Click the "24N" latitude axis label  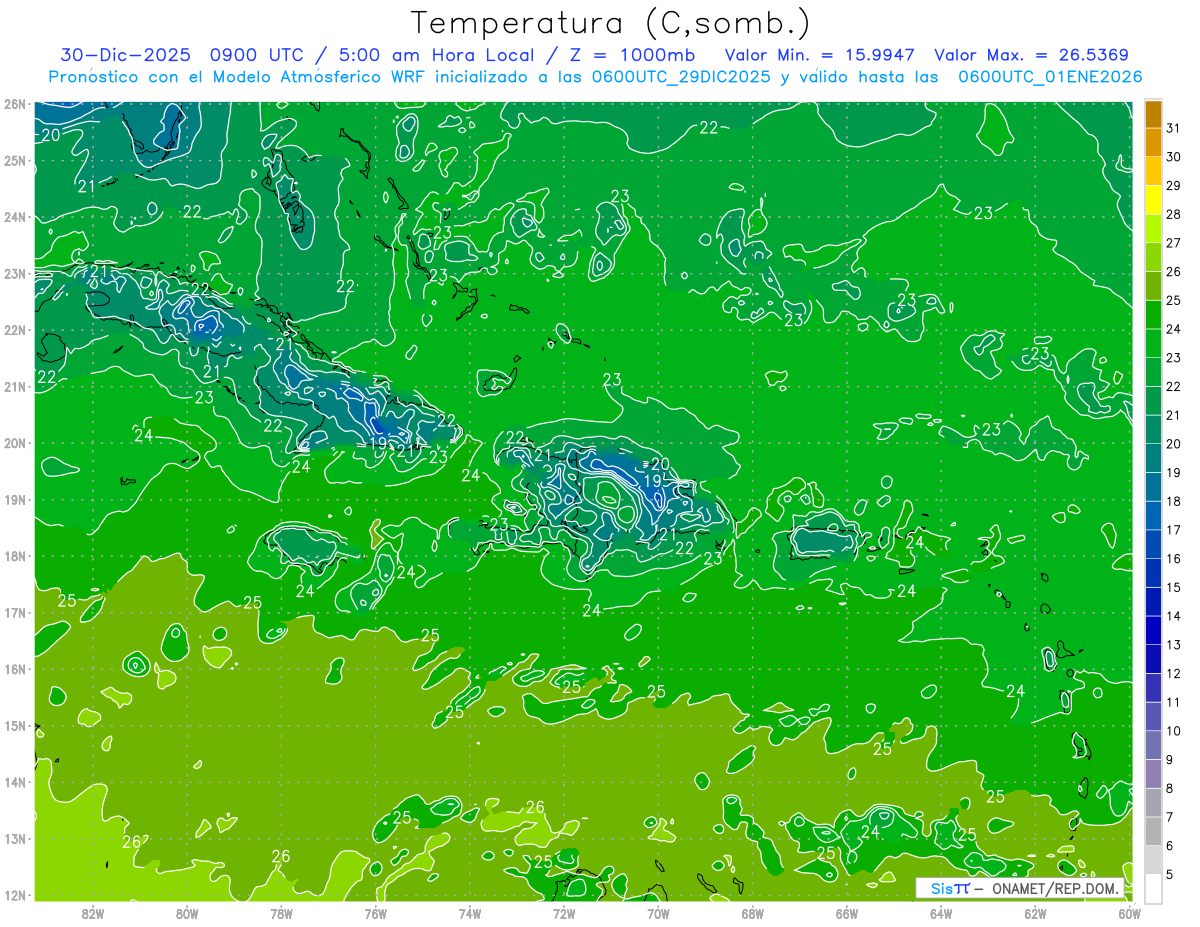(15, 217)
